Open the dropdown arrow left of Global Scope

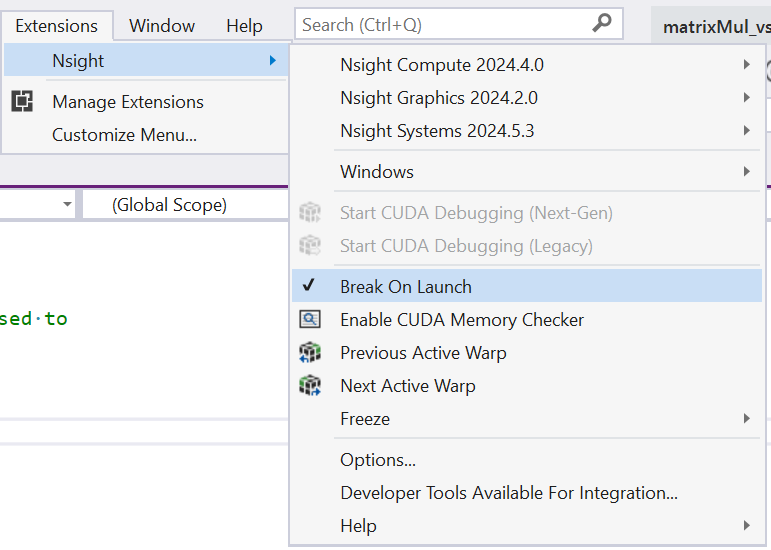(67, 204)
